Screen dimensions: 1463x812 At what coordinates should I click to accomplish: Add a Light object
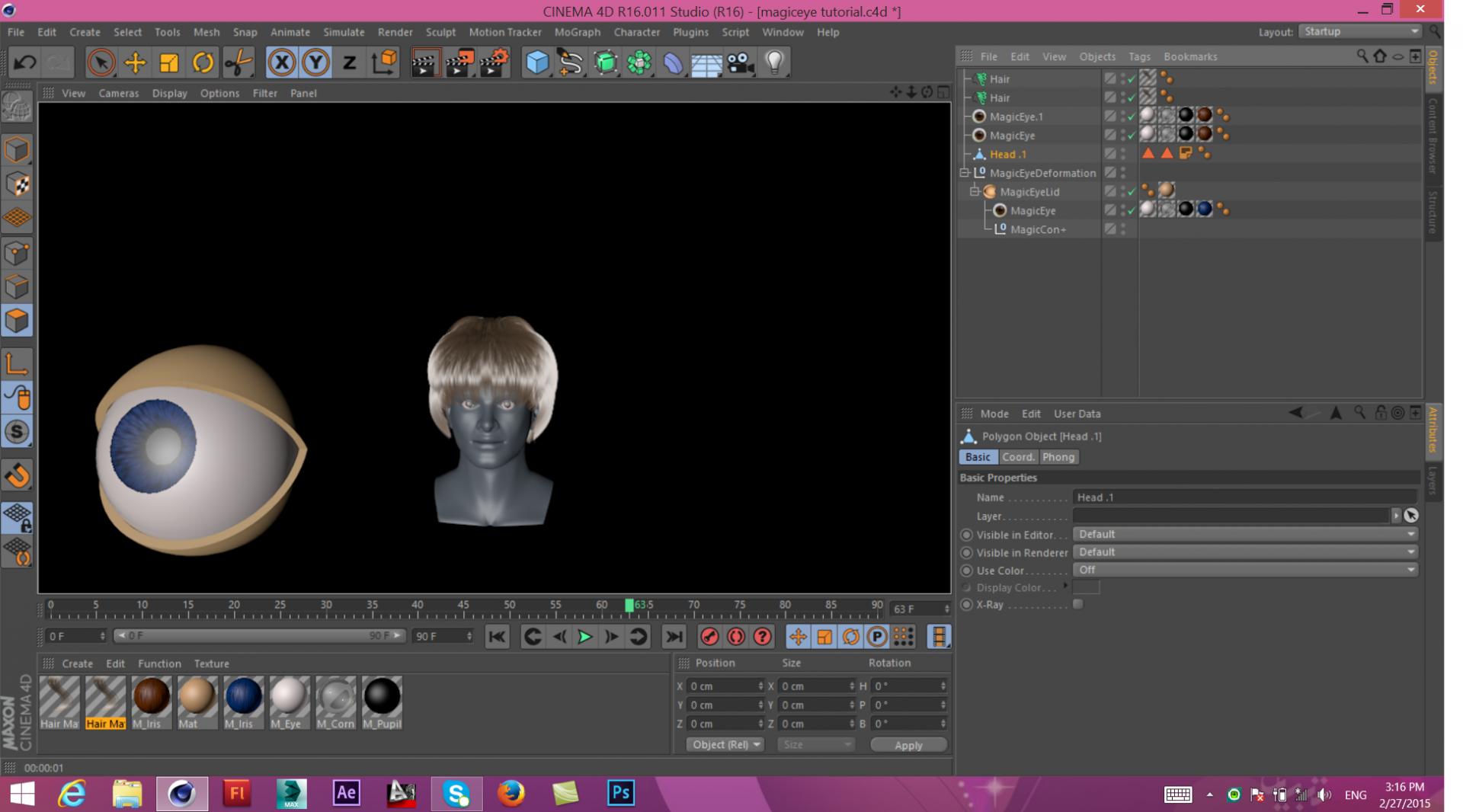[x=774, y=62]
